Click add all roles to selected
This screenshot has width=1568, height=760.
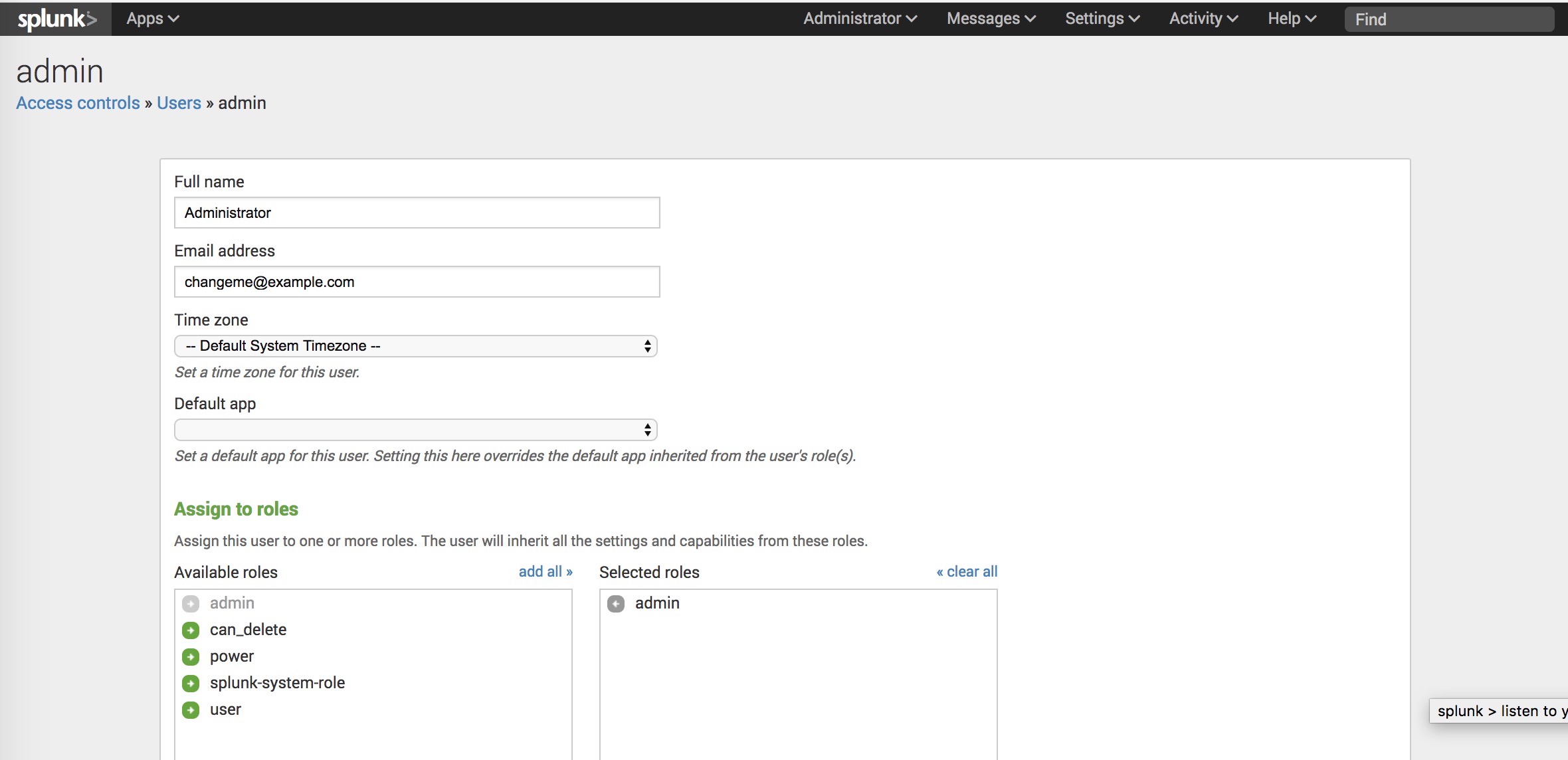(x=544, y=571)
